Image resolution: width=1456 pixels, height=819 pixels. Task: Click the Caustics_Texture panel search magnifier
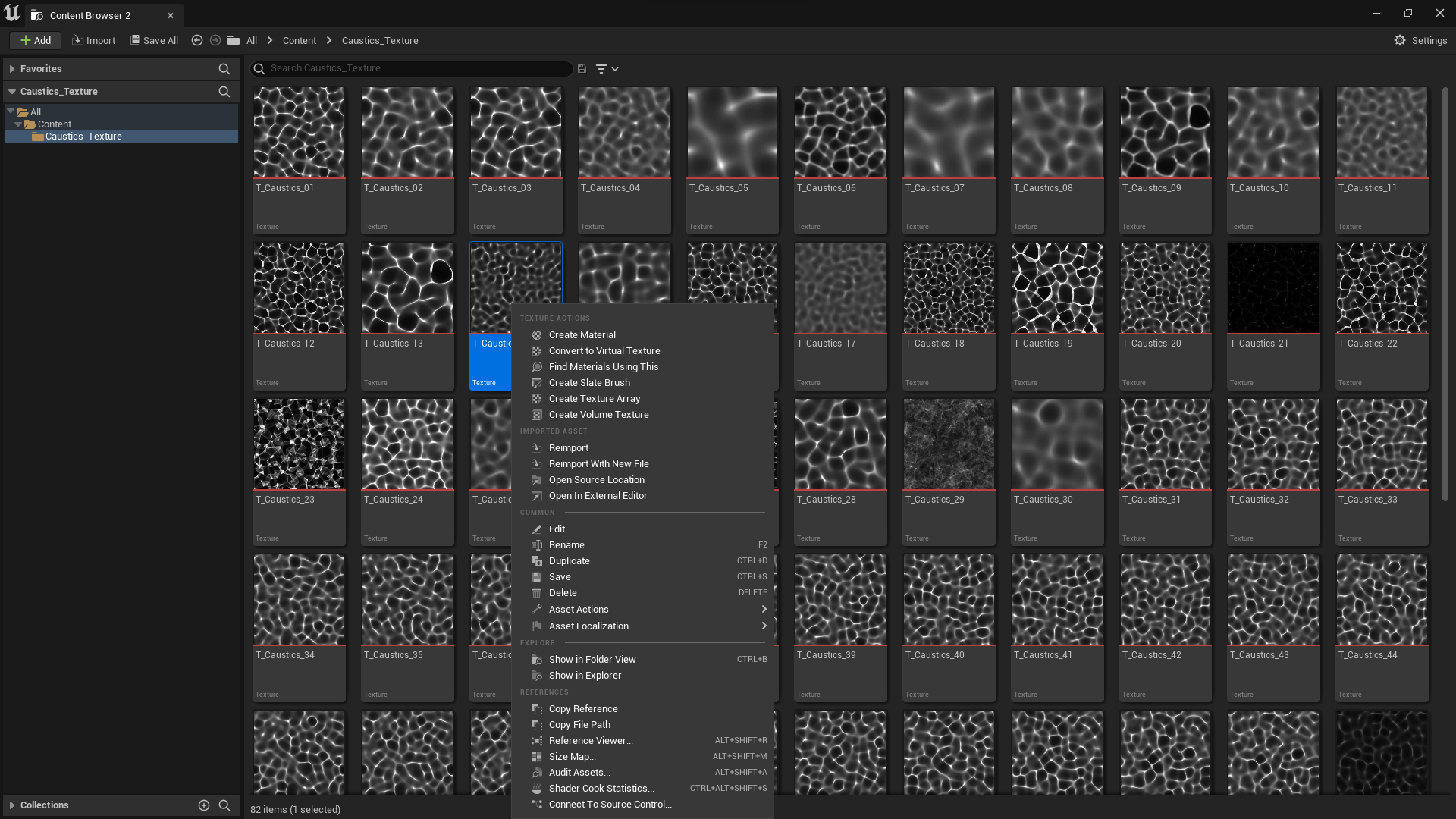pyautogui.click(x=224, y=91)
